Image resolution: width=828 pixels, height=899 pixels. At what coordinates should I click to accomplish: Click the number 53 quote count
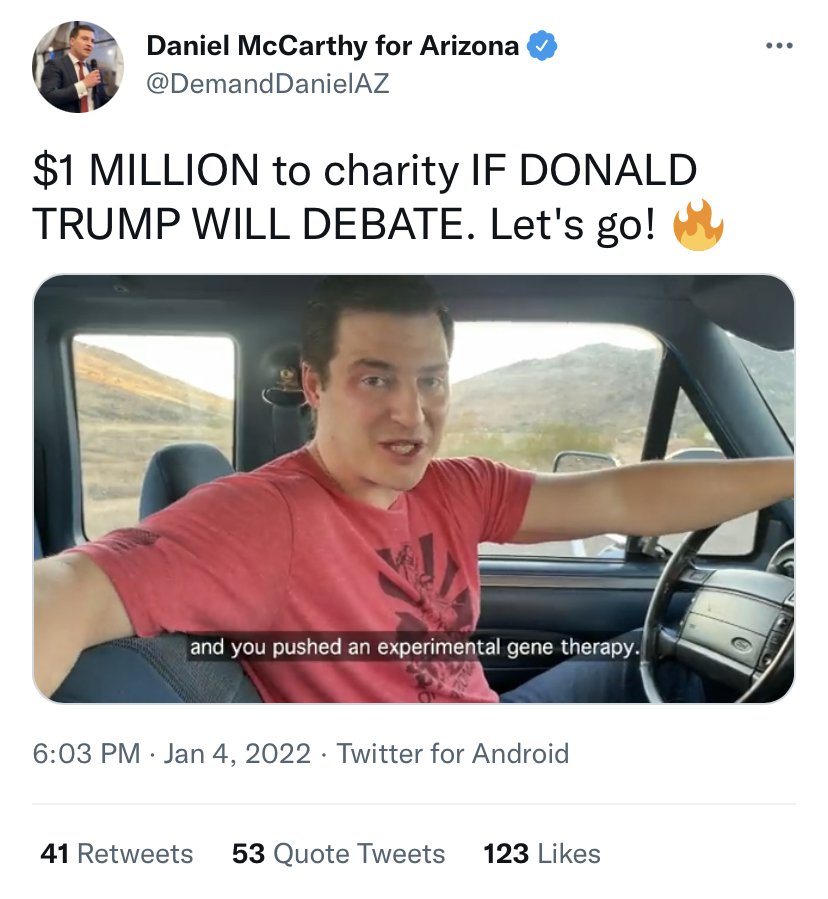tap(248, 853)
